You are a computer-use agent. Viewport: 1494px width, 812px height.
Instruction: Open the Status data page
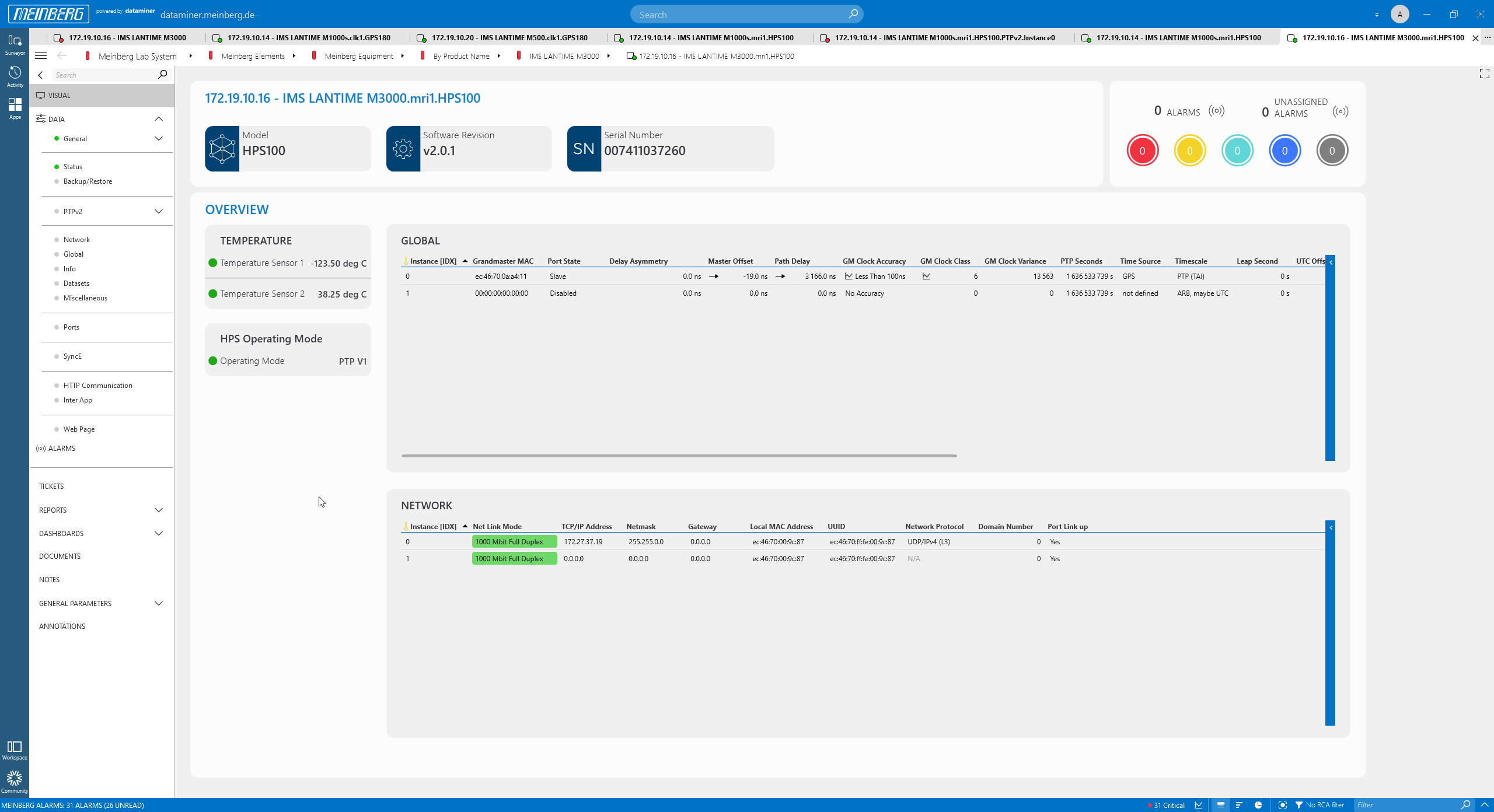73,167
